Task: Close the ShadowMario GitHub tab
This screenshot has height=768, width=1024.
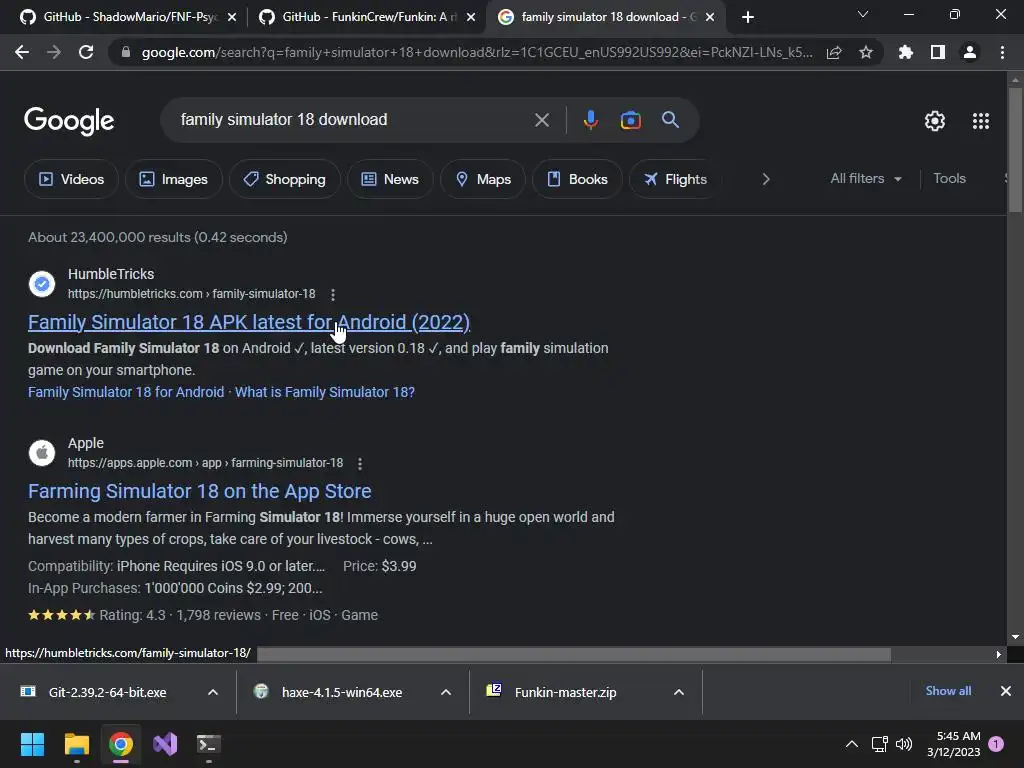Action: tap(232, 17)
